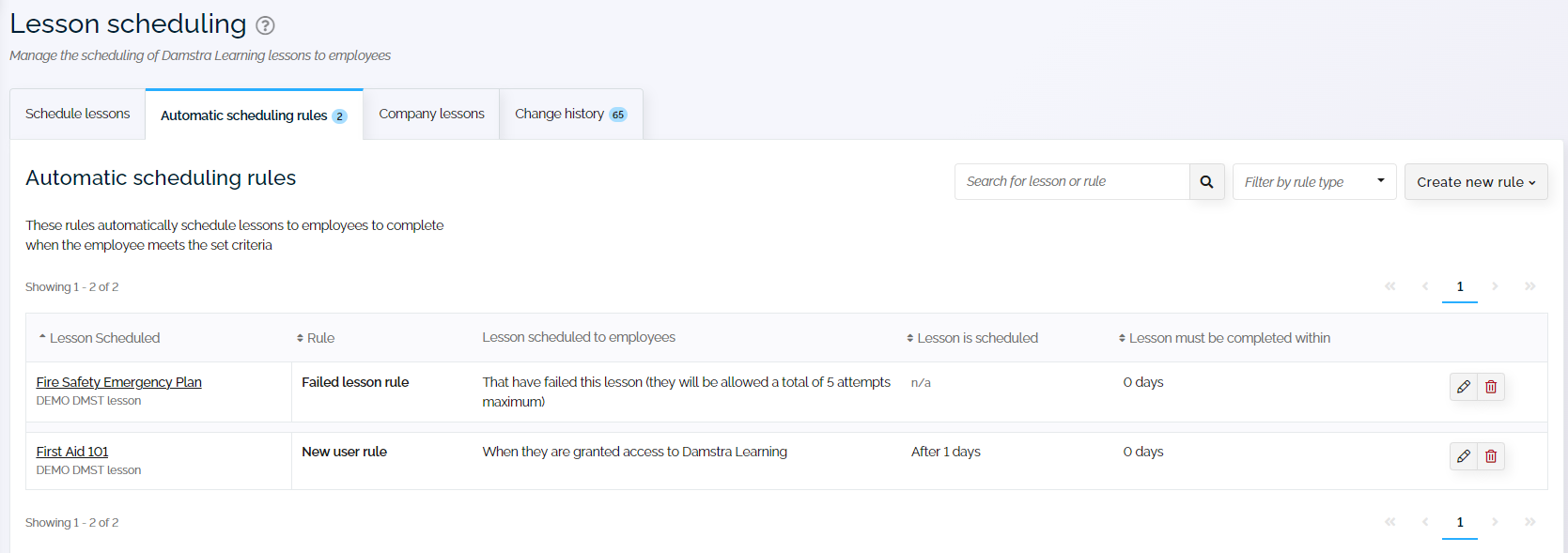Image resolution: width=1568 pixels, height=553 pixels.
Task: Click the search for lesson or rule field
Action: [x=1071, y=181]
